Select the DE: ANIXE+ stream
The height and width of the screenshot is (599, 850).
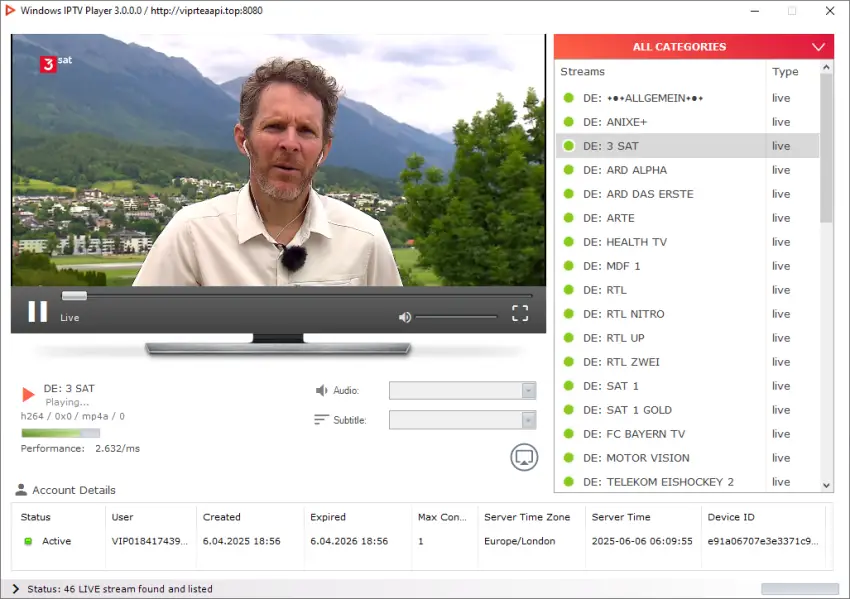click(x=687, y=122)
